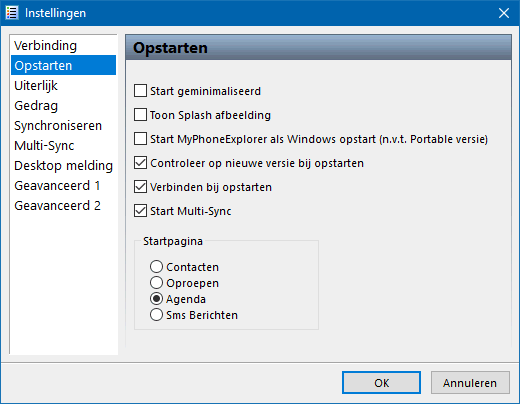Choose the Oproepen radio button

[156, 283]
